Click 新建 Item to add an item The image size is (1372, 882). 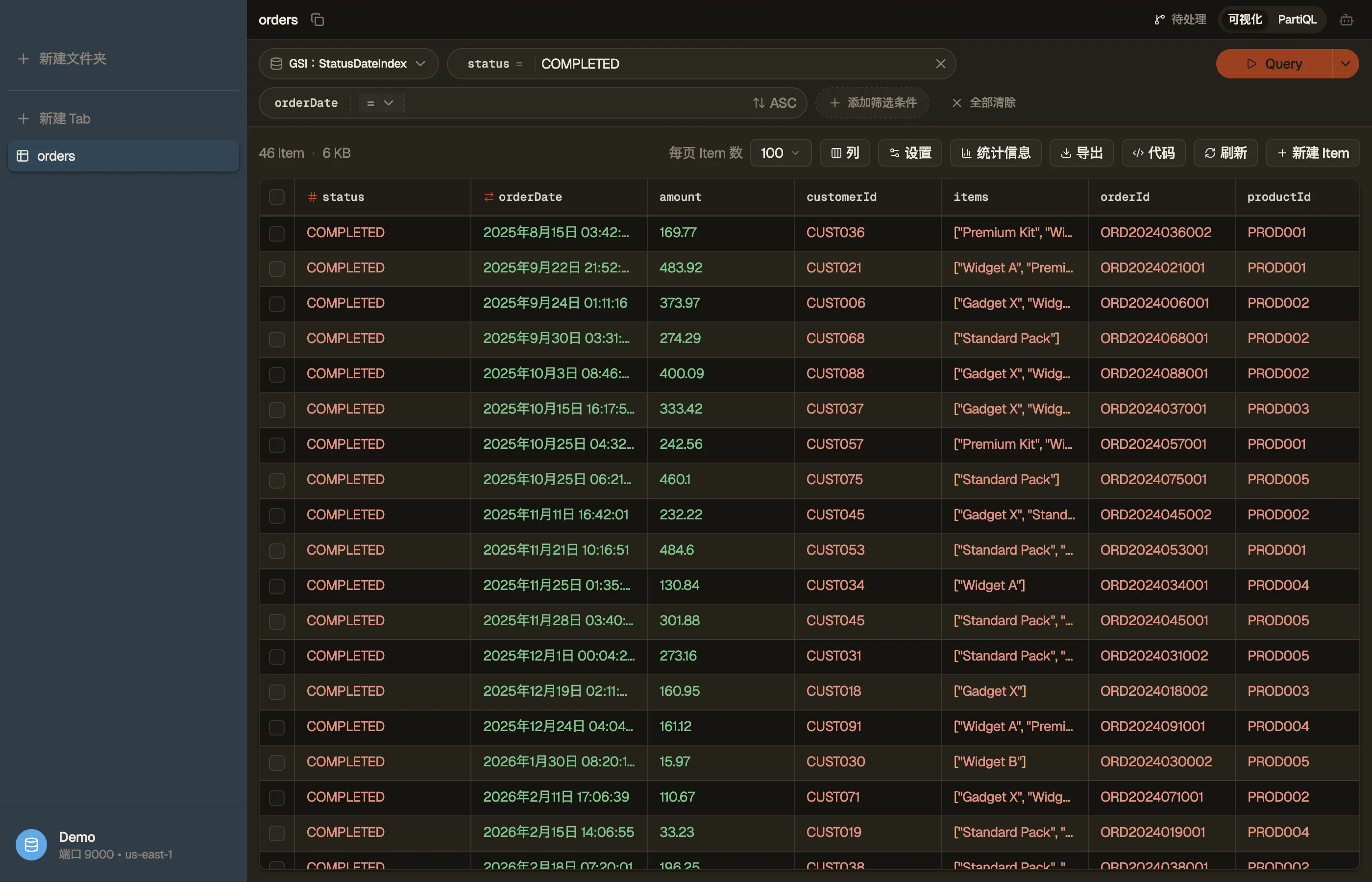pos(1312,153)
